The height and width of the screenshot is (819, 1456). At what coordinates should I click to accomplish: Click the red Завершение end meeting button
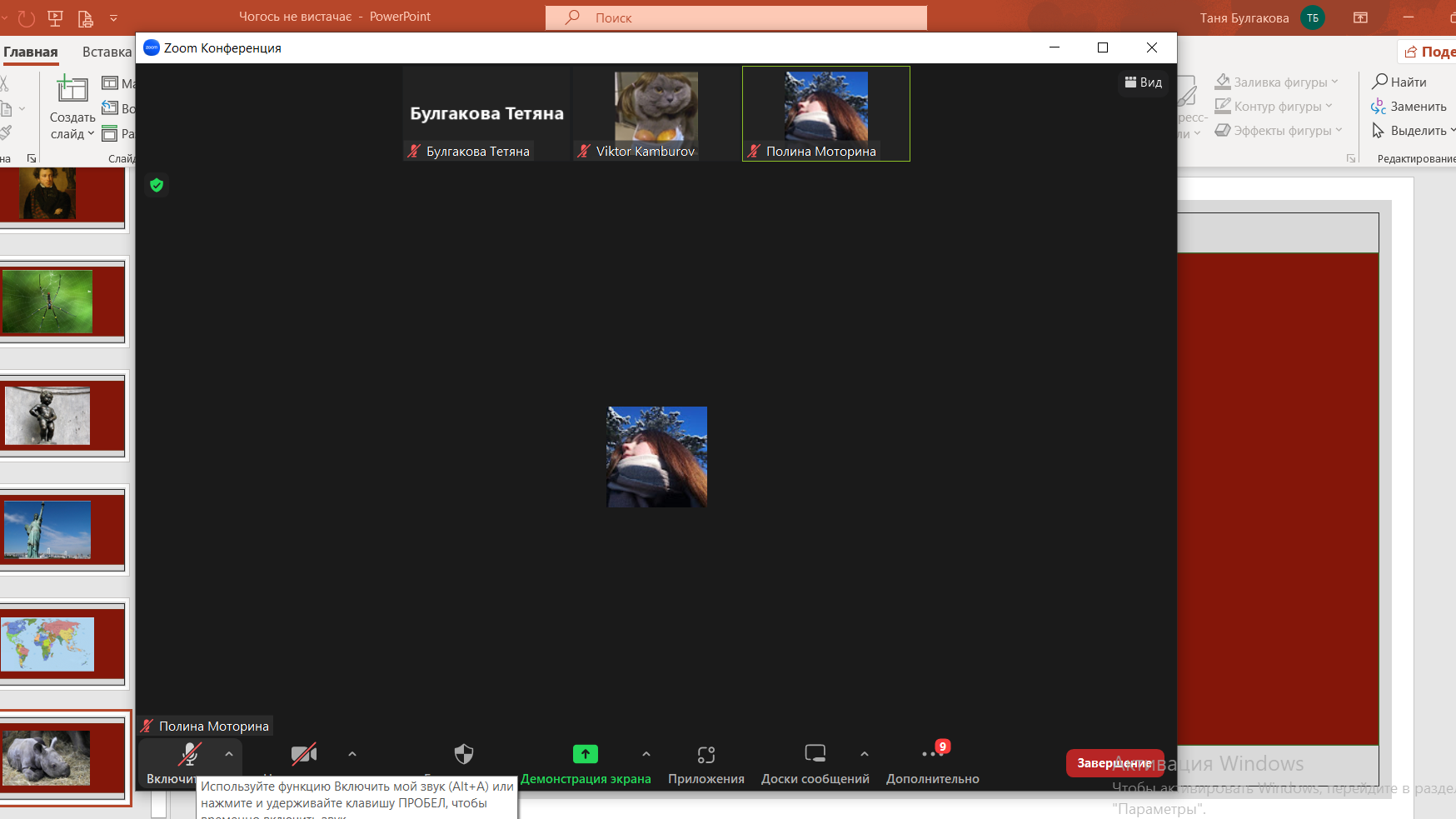tap(1115, 763)
